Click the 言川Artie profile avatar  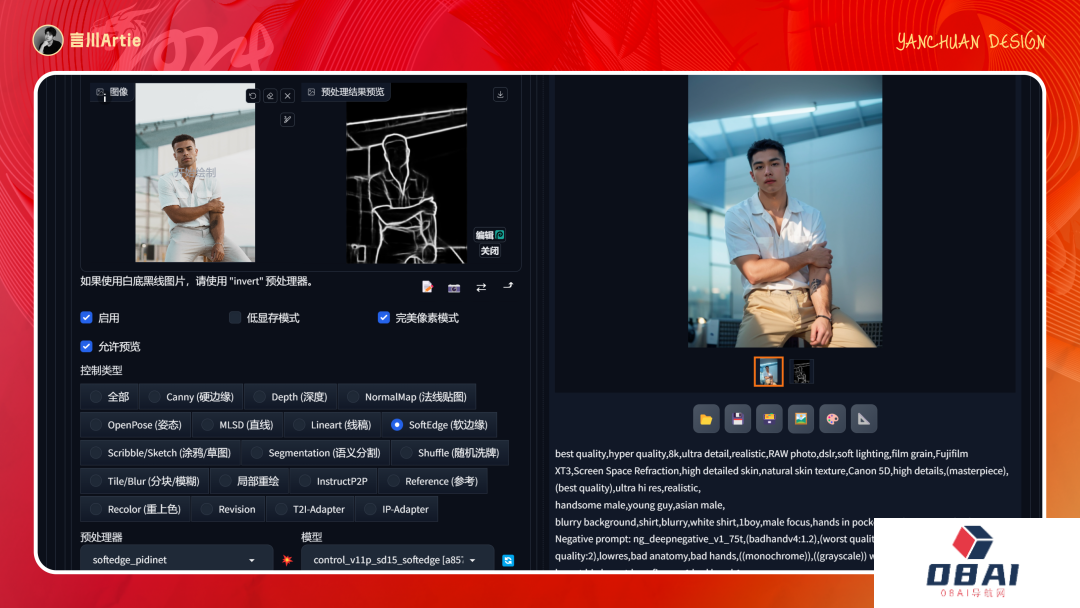[x=48, y=40]
